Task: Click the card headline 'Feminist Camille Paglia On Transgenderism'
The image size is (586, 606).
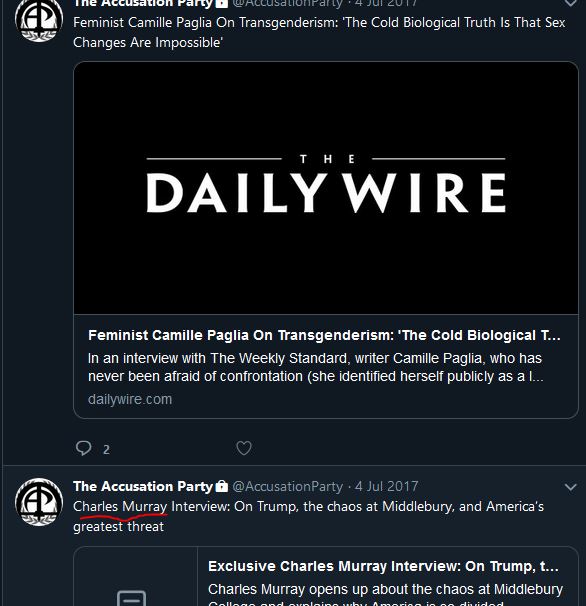Action: tap(324, 335)
